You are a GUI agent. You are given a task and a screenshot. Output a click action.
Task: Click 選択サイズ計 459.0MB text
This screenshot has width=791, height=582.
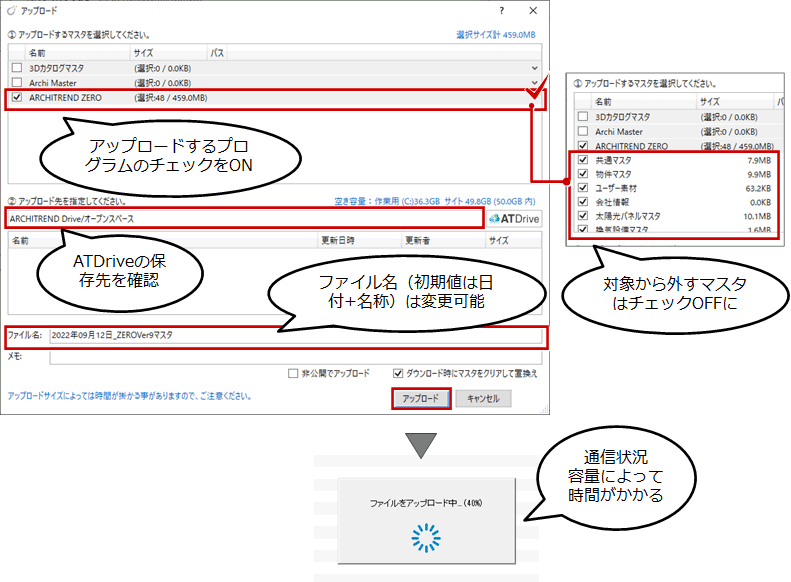tap(495, 35)
